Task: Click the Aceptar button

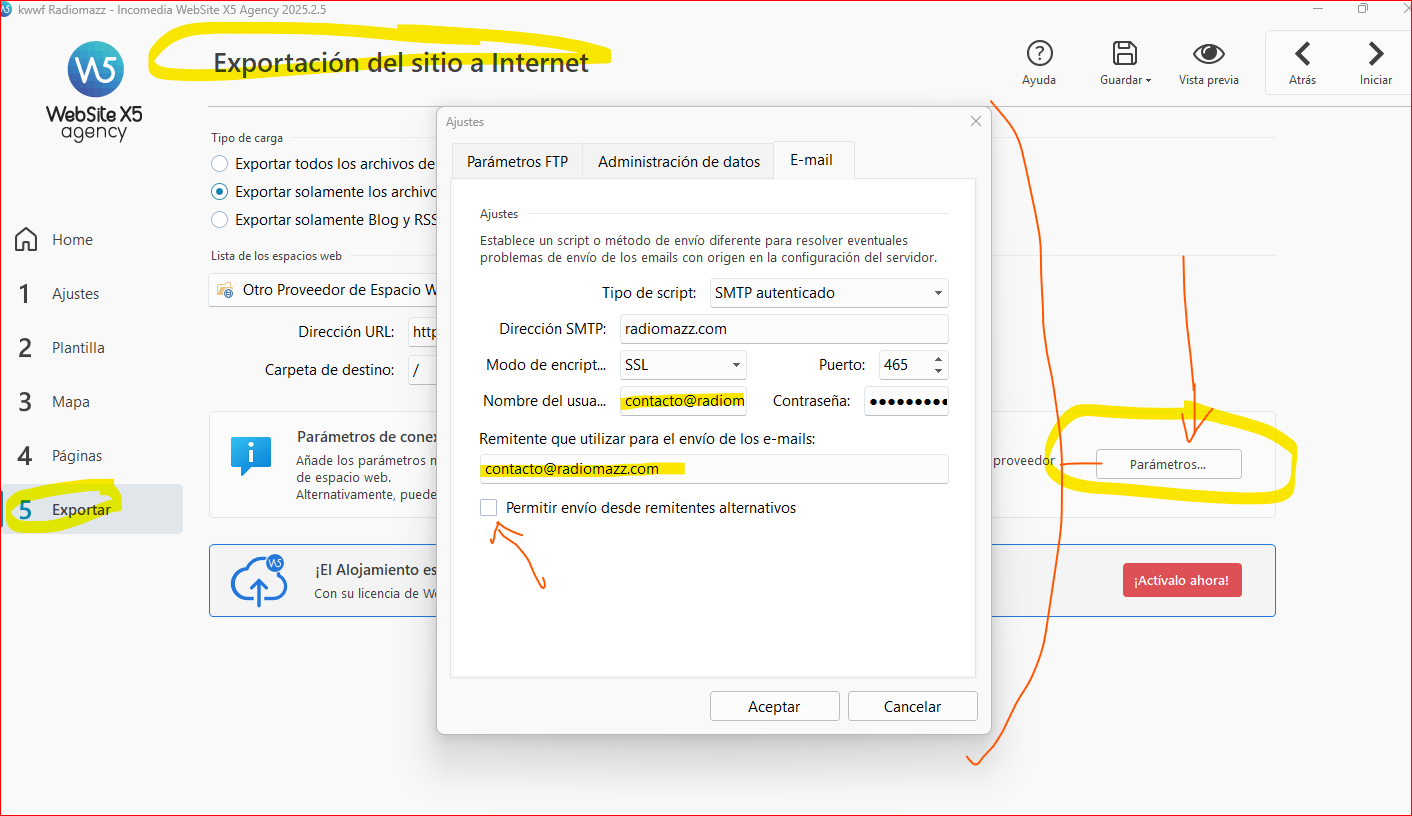Action: [x=774, y=706]
